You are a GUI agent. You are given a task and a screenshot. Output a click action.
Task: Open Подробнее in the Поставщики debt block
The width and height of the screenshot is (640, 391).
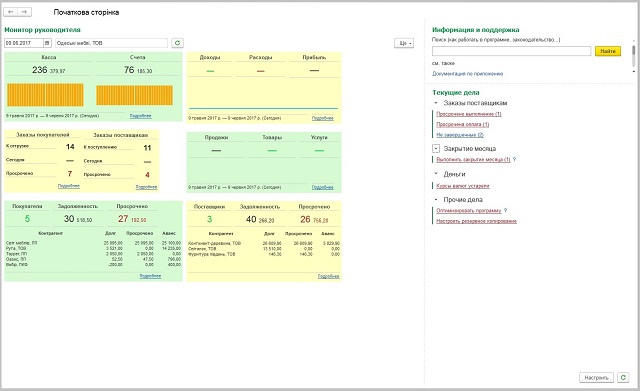pyautogui.click(x=329, y=277)
